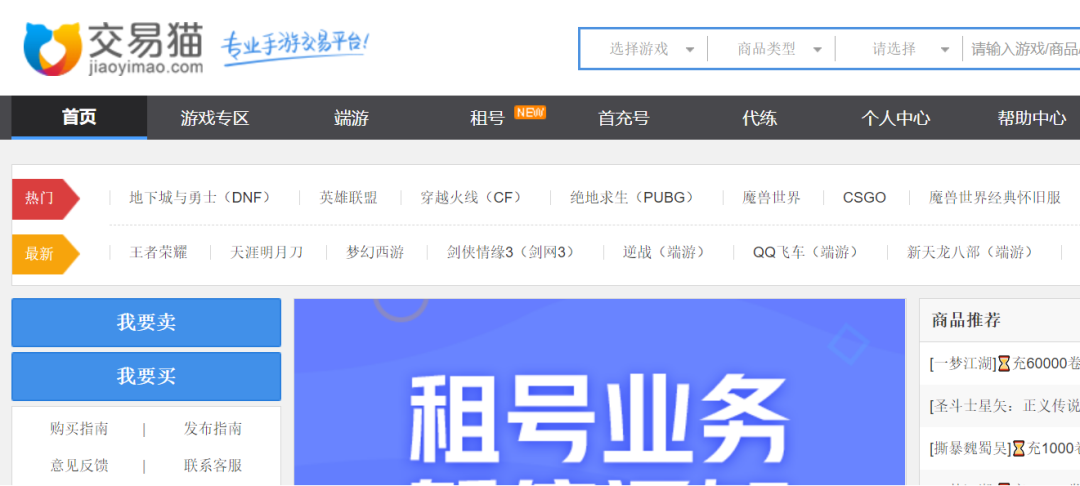
Task: Select 地下城与勇士（DNF） game link
Action: [x=204, y=198]
